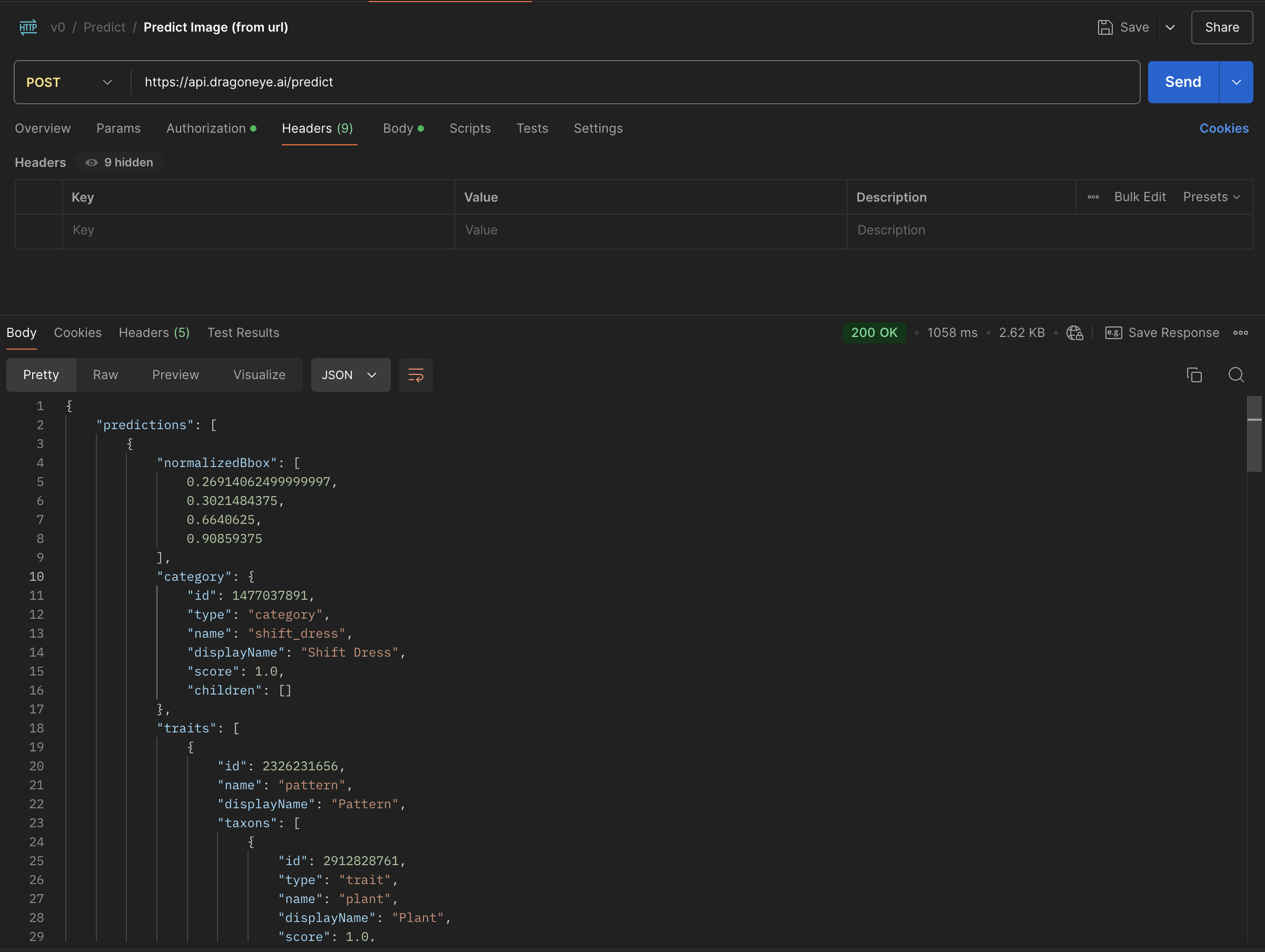
Task: Click line number 10 in gutter
Action: coord(36,577)
